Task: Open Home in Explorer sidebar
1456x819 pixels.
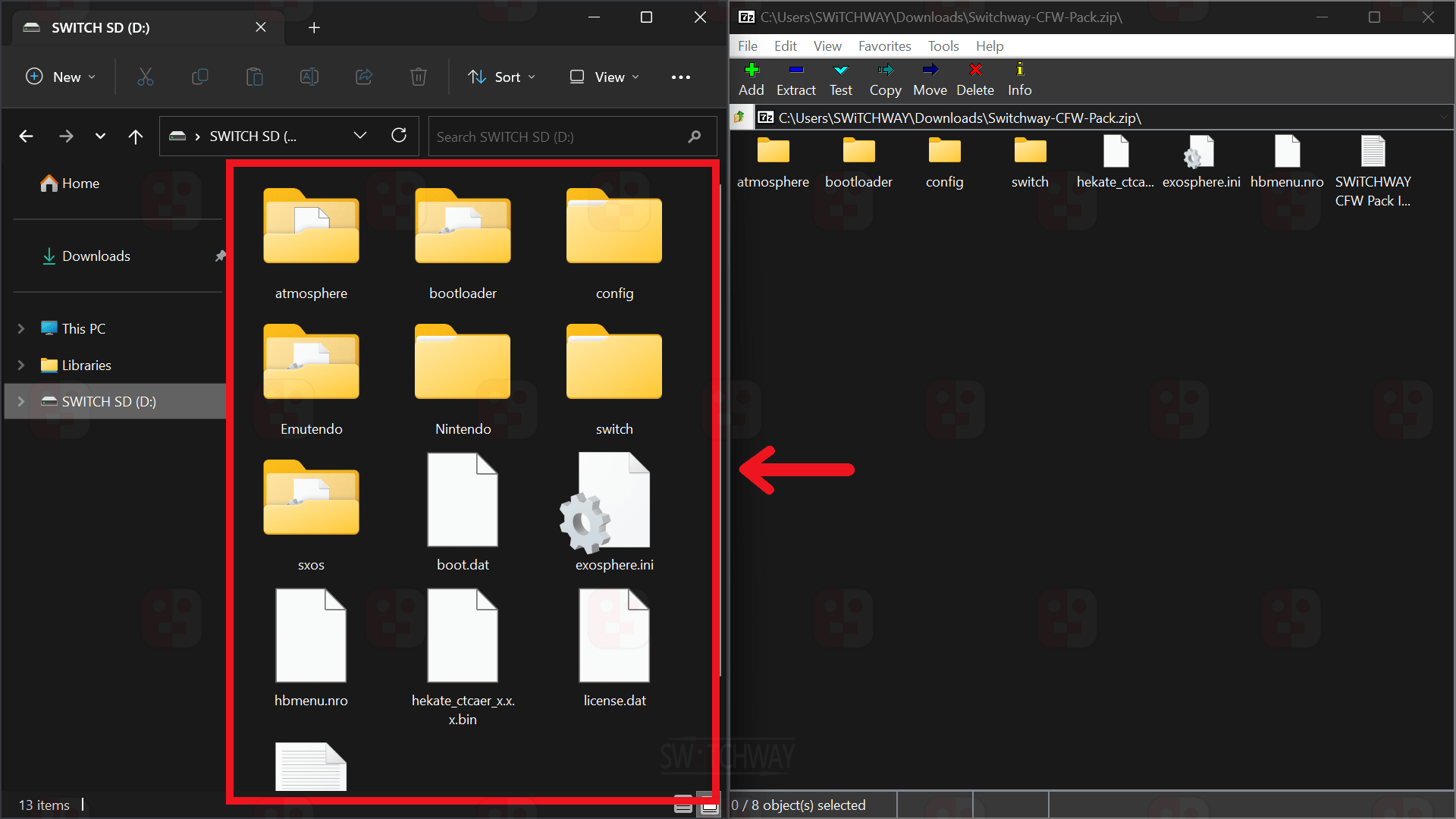Action: pos(71,184)
